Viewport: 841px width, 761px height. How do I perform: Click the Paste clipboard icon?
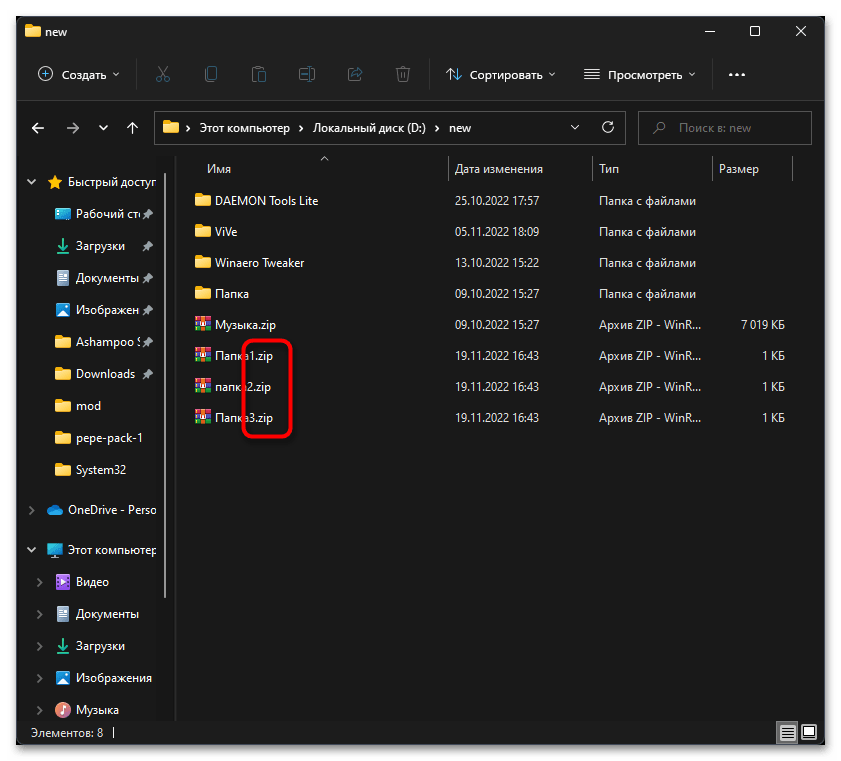coord(259,74)
